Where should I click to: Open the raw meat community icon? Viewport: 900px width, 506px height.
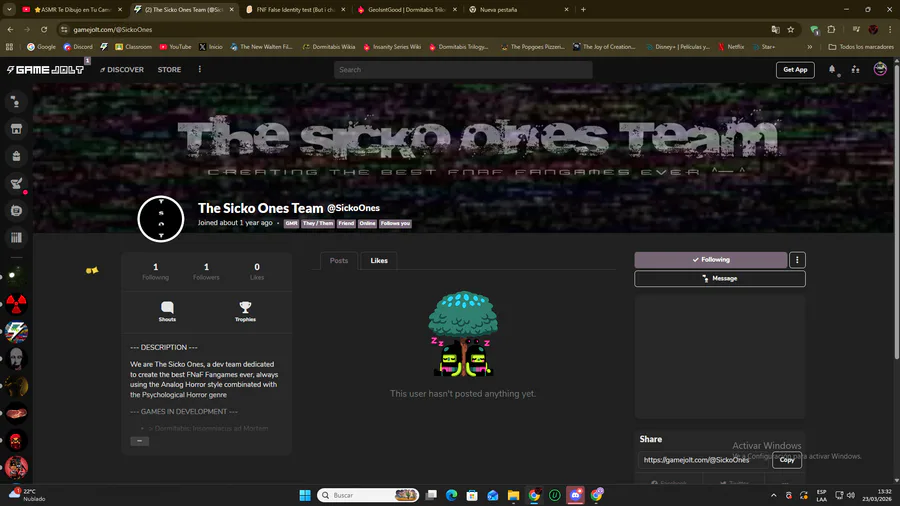pos(16,413)
